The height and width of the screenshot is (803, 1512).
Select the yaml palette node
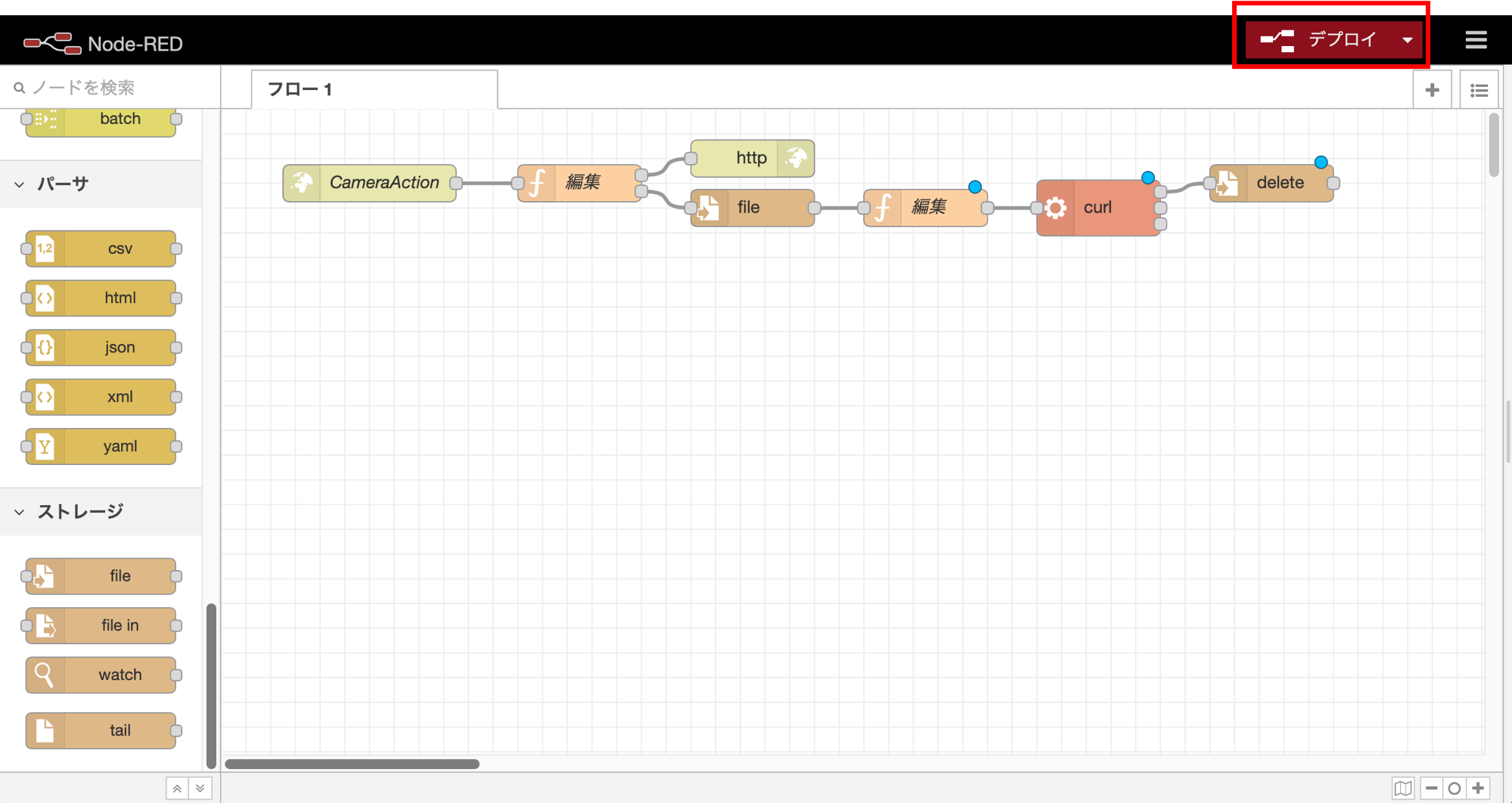(x=101, y=446)
